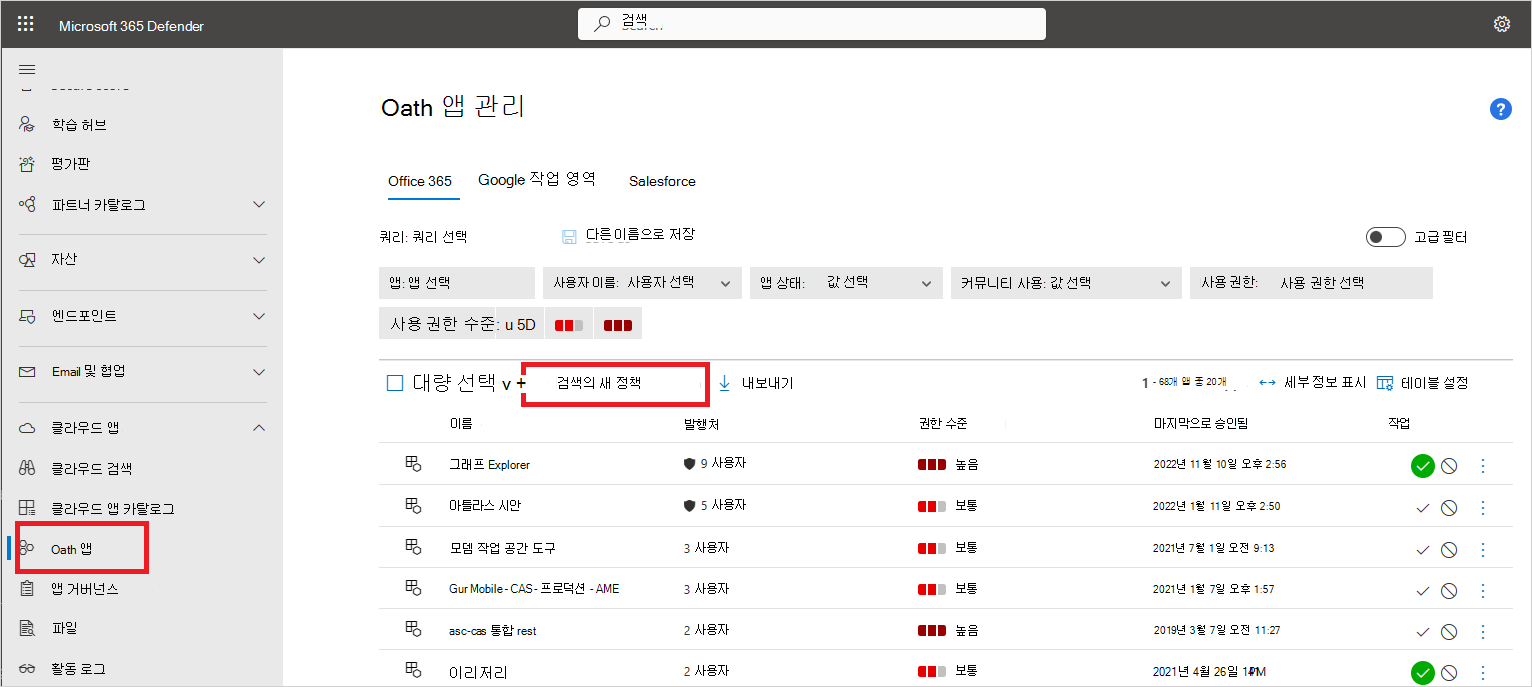Click the 평가판 gift icon

pyautogui.click(x=27, y=163)
